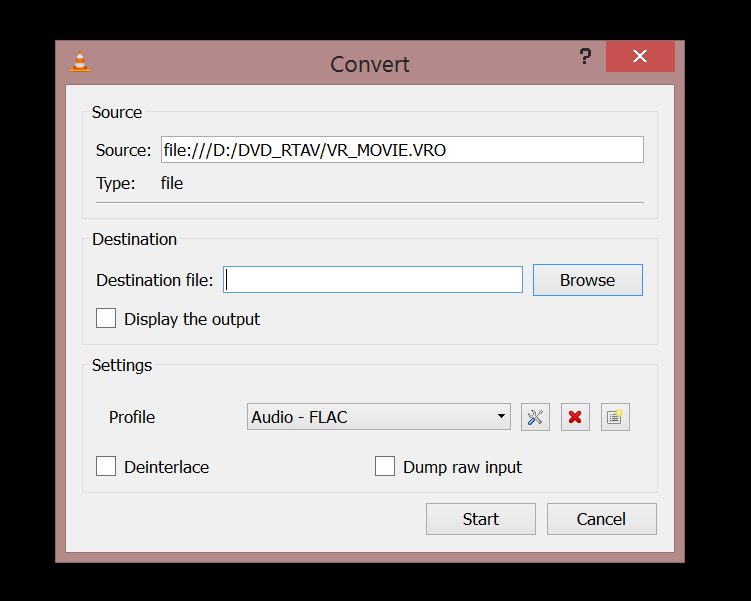Toggle the Deinterlace checkbox
This screenshot has width=751, height=601.
[106, 467]
